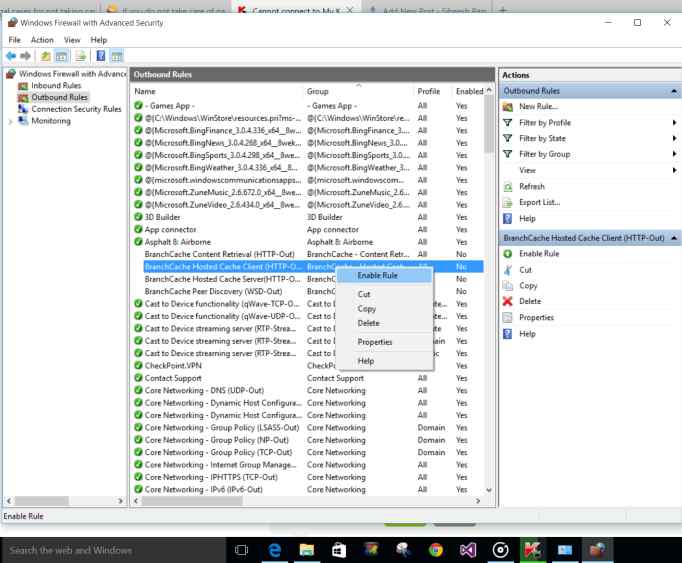Click the rules list horizontal scrollbar thumb

192,501
